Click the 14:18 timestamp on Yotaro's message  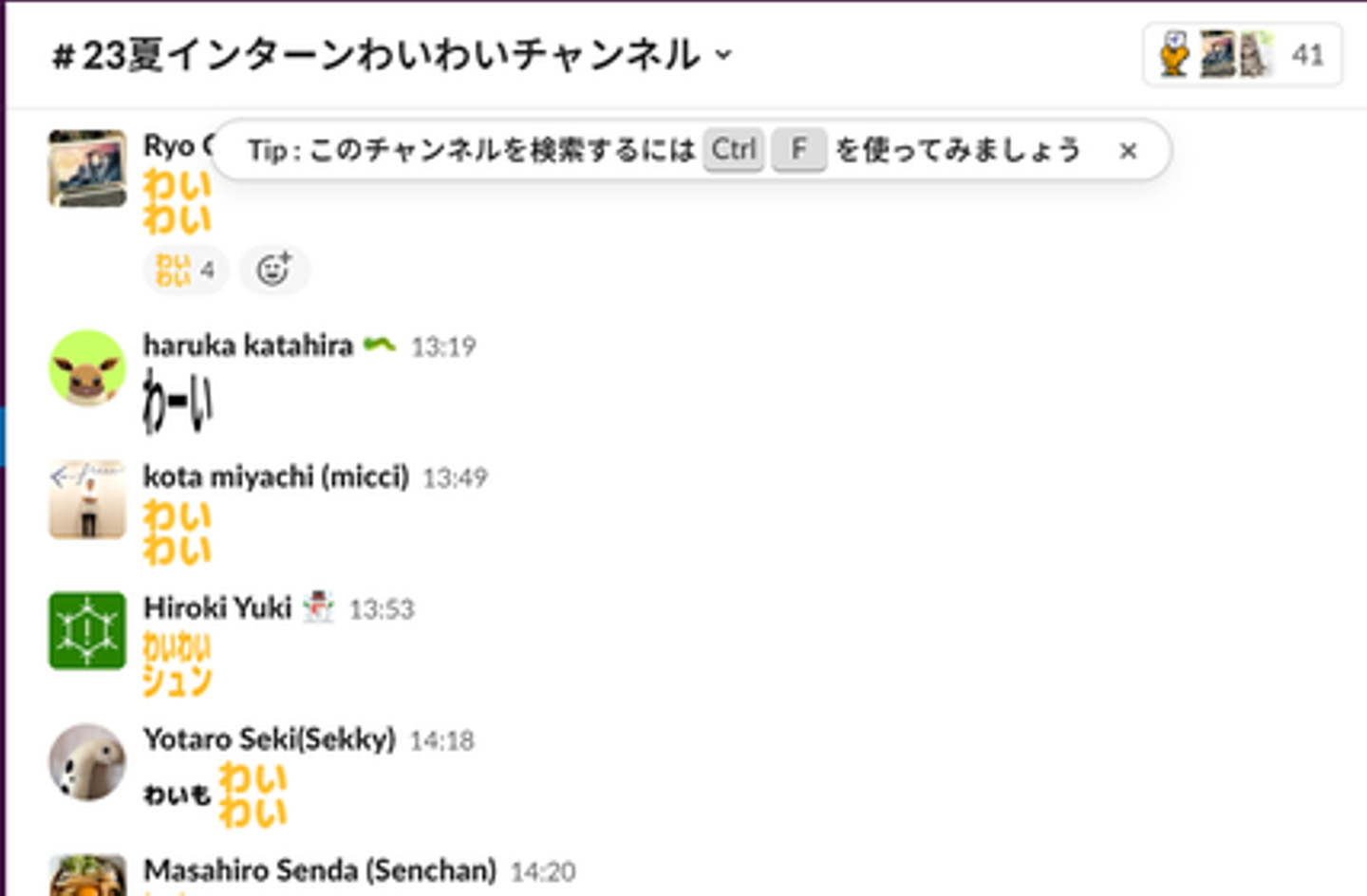441,740
